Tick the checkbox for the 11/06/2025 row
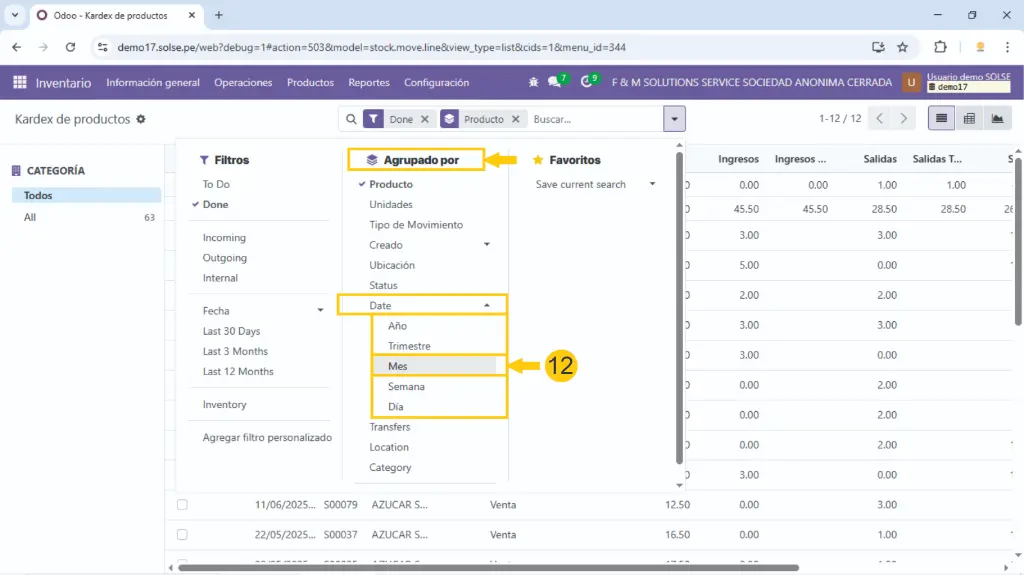Viewport: 1024px width, 575px height. (x=182, y=505)
